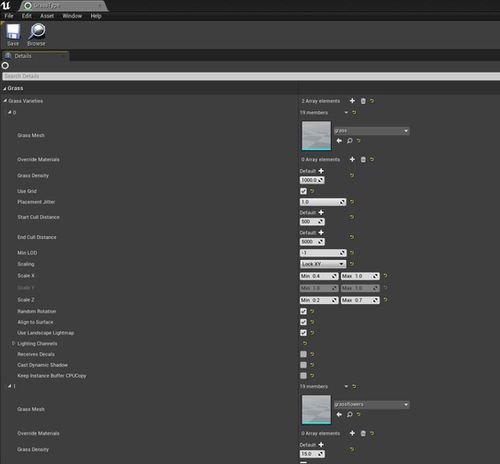Click Start Cull Distance value field
The height and width of the screenshot is (464, 500).
coord(312,222)
